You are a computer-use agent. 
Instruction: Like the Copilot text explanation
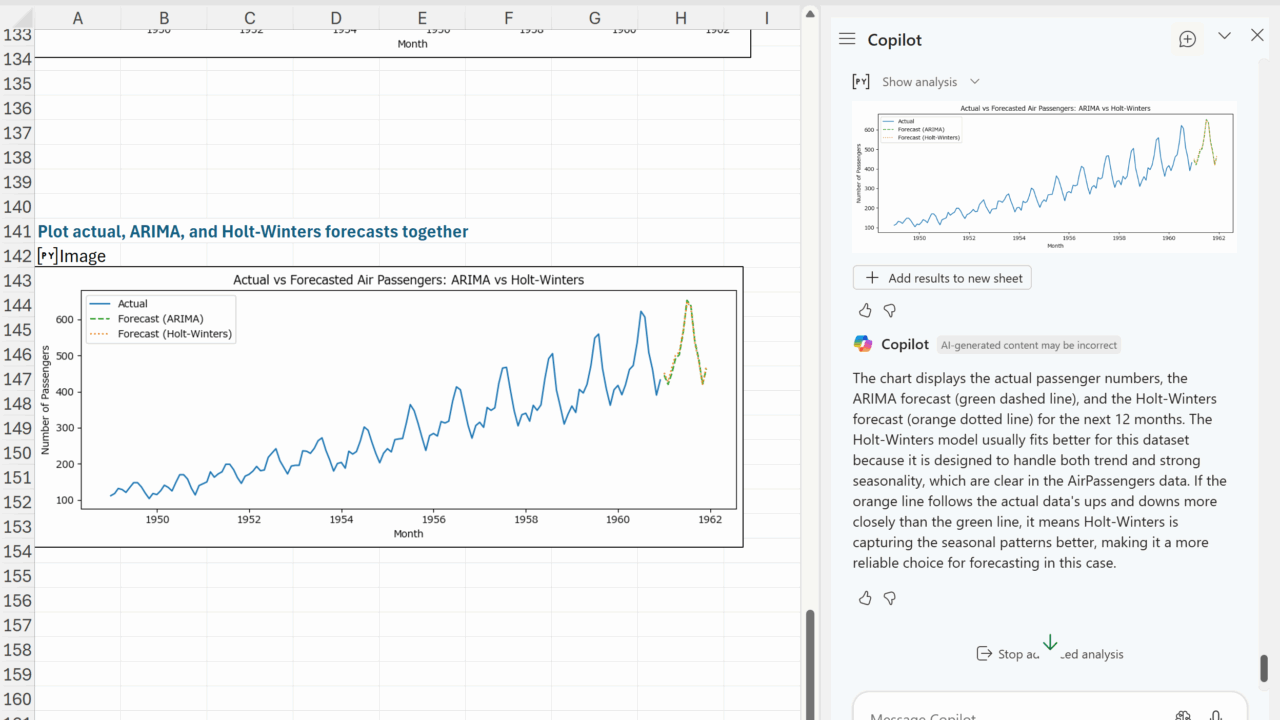coord(865,598)
